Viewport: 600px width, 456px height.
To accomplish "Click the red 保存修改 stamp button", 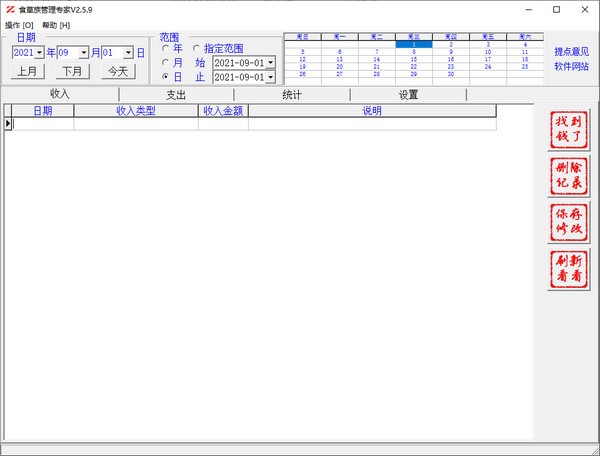I will click(x=568, y=222).
